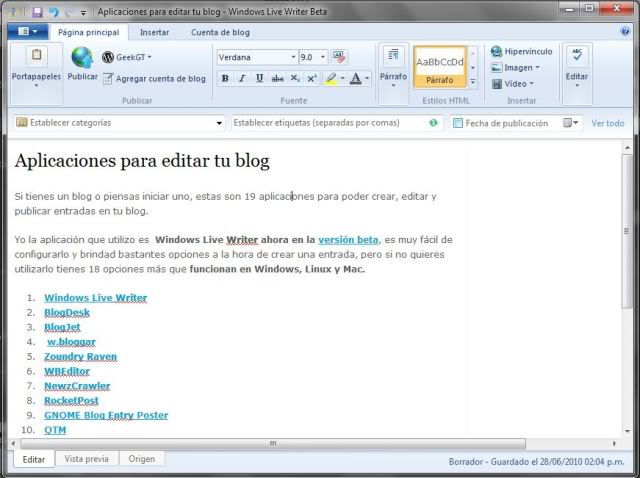This screenshot has height=478, width=640.
Task: Open the BlogDesk list link
Action: pyautogui.click(x=67, y=313)
